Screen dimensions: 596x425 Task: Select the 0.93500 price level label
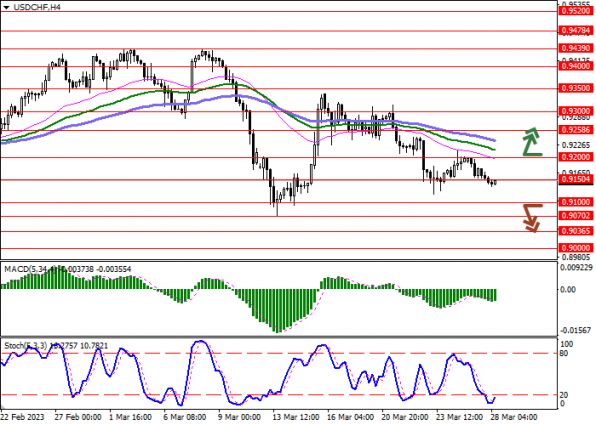(576, 88)
